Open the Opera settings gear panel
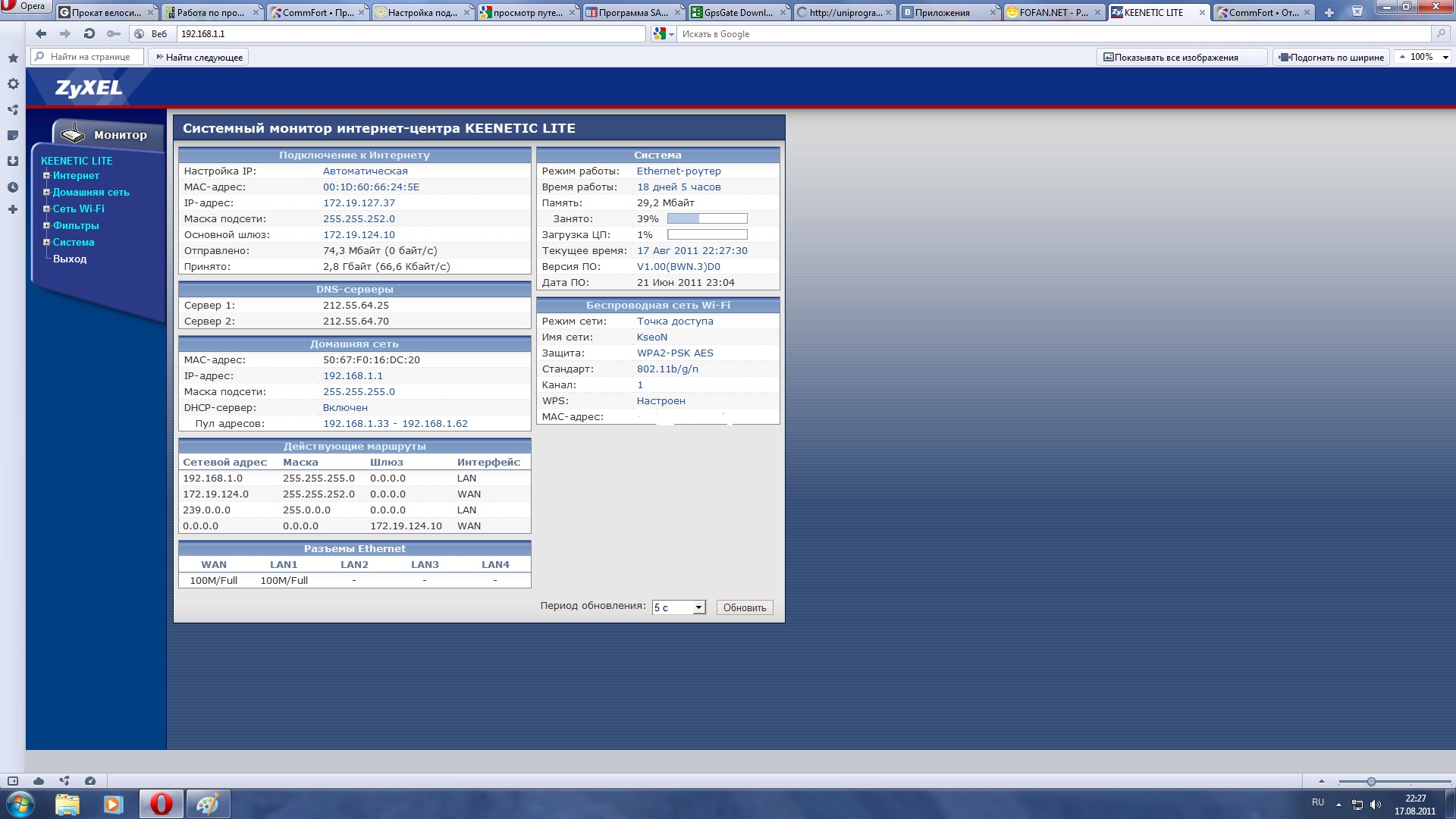This screenshot has width=1456, height=819. click(13, 84)
